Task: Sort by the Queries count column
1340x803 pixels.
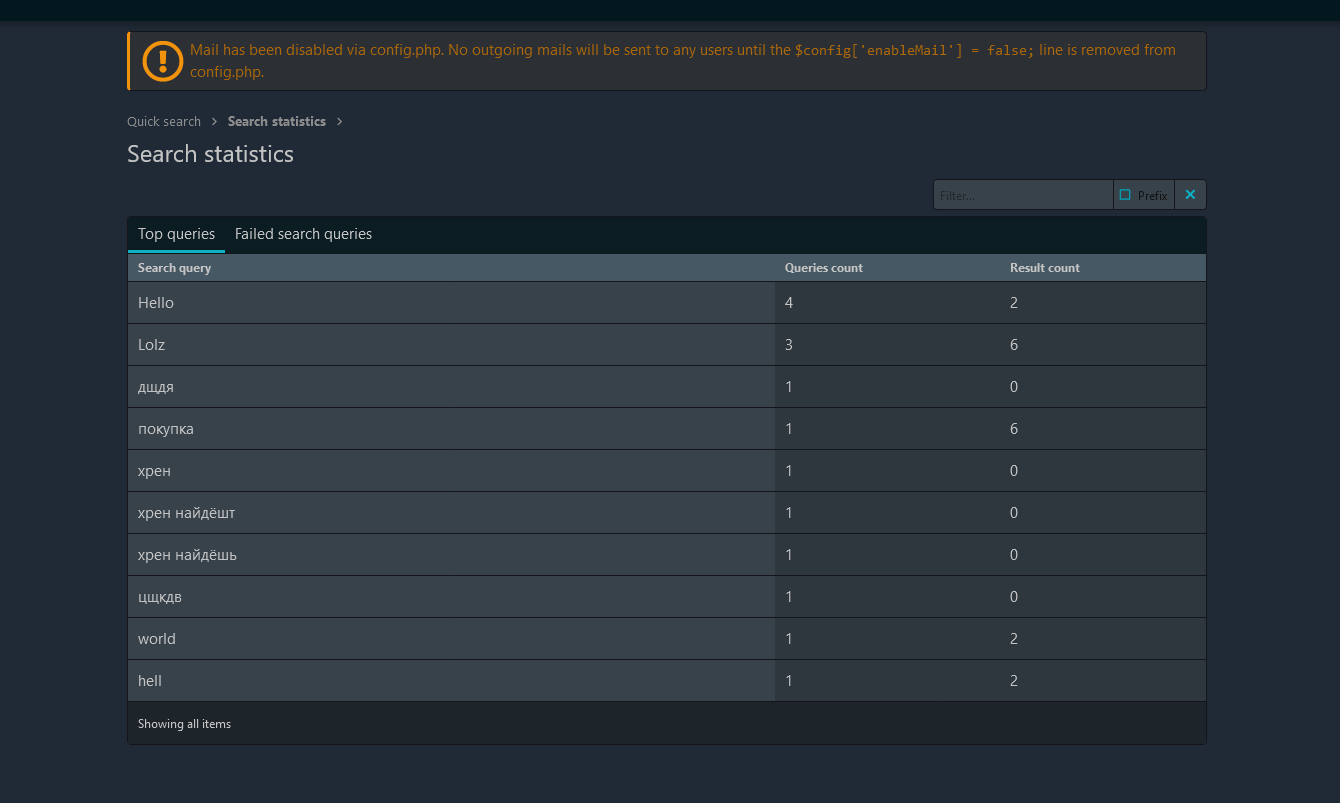Action: 823,267
